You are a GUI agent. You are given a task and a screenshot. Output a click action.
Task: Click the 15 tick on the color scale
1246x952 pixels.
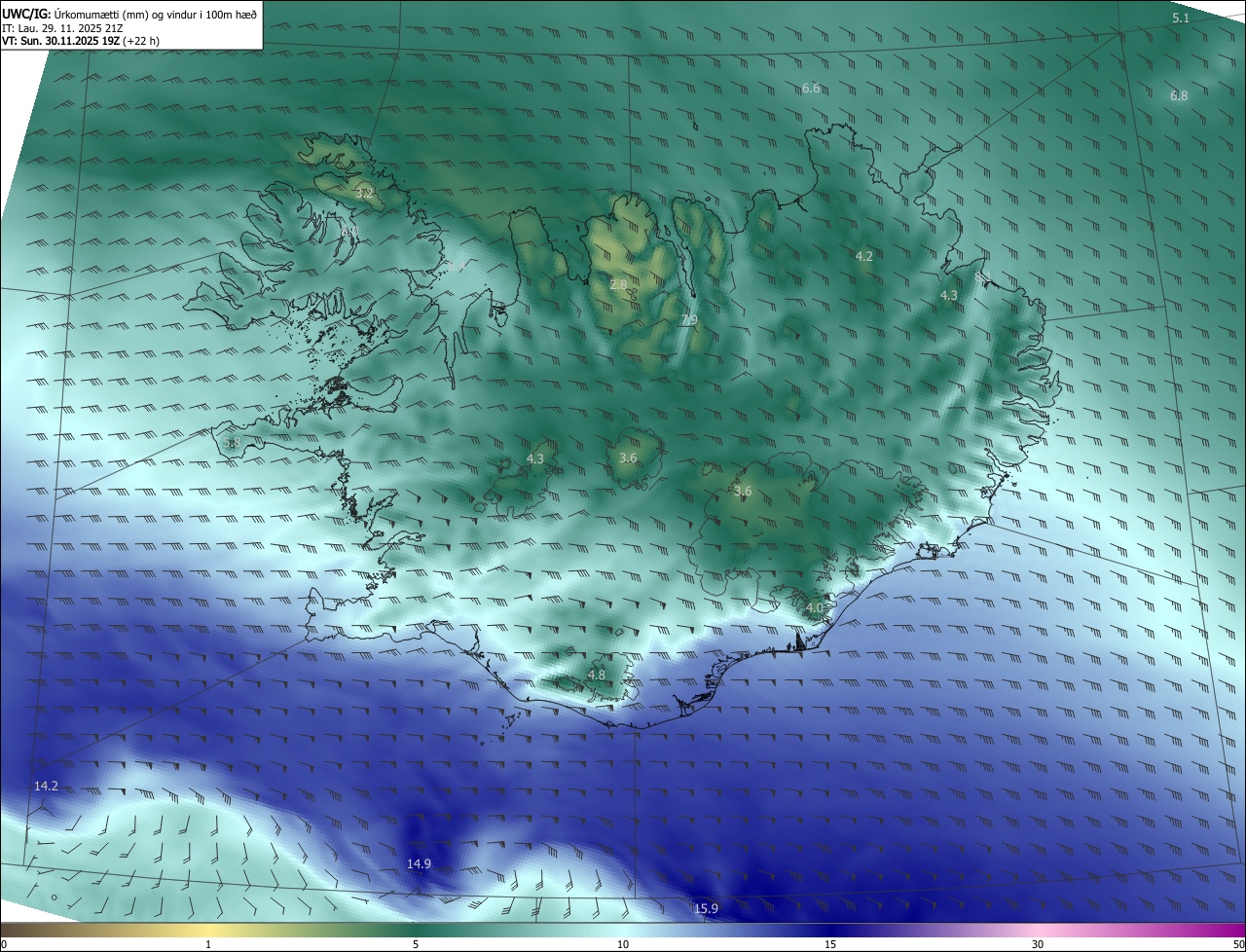[830, 944]
